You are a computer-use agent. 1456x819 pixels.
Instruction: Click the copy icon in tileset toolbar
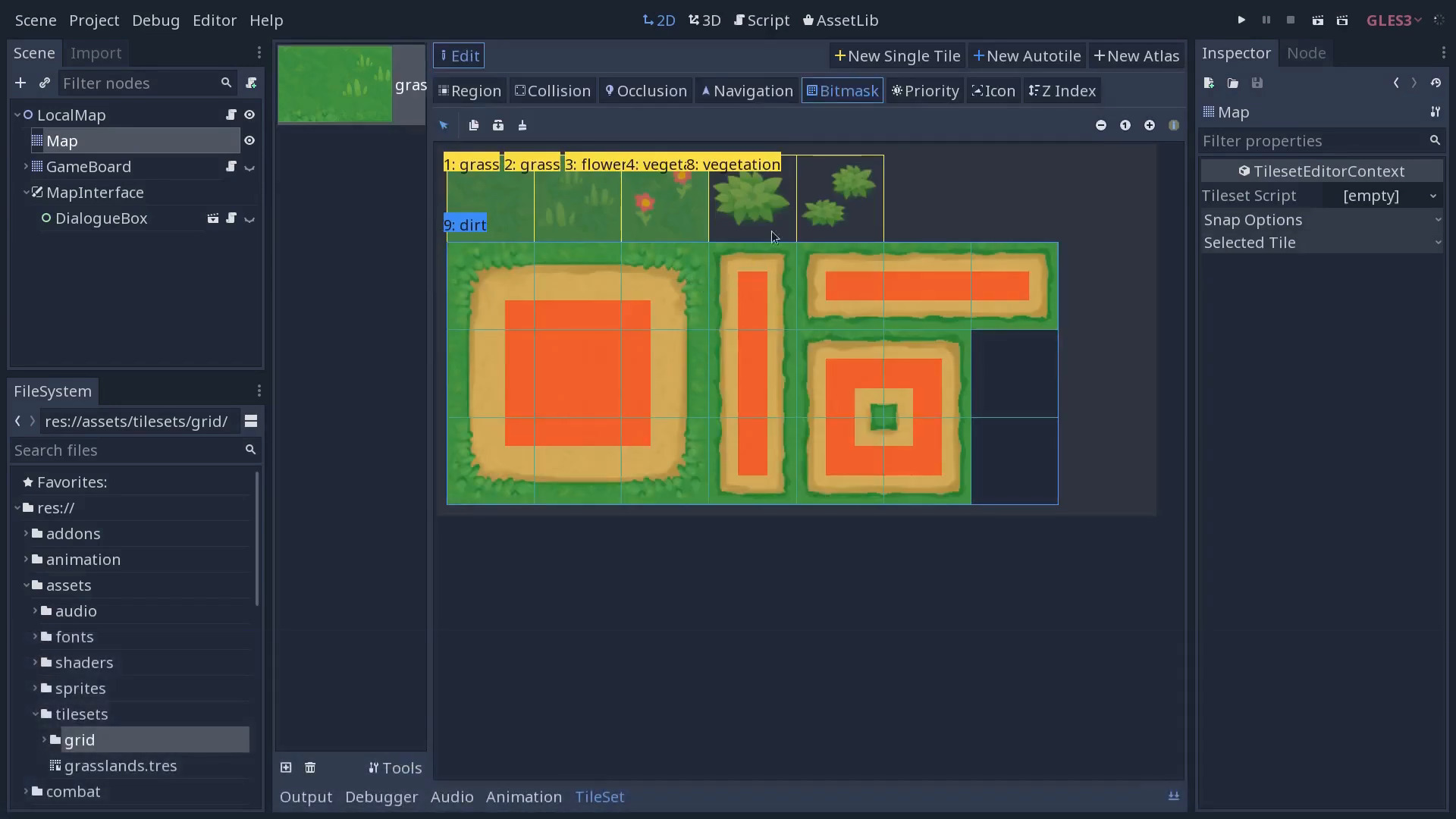pos(473,124)
